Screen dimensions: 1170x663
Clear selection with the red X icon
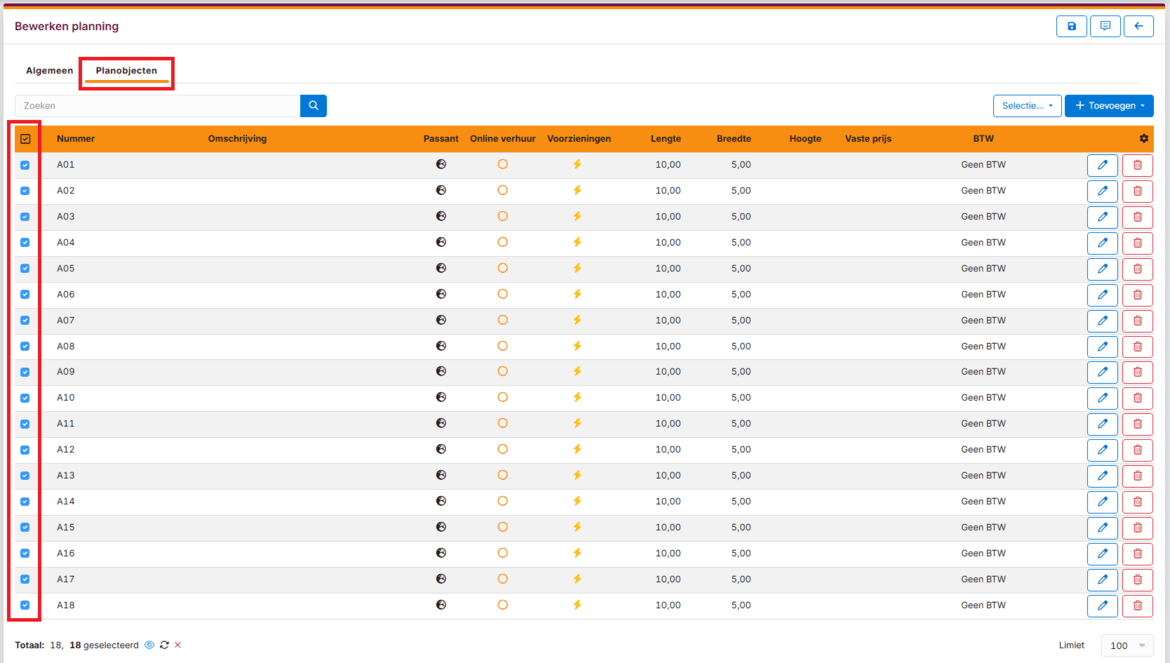[x=178, y=646]
